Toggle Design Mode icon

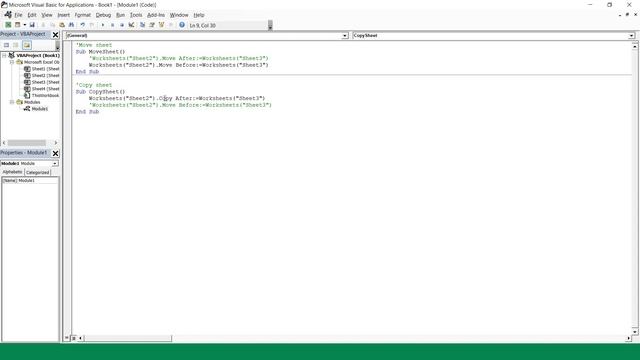131,25
